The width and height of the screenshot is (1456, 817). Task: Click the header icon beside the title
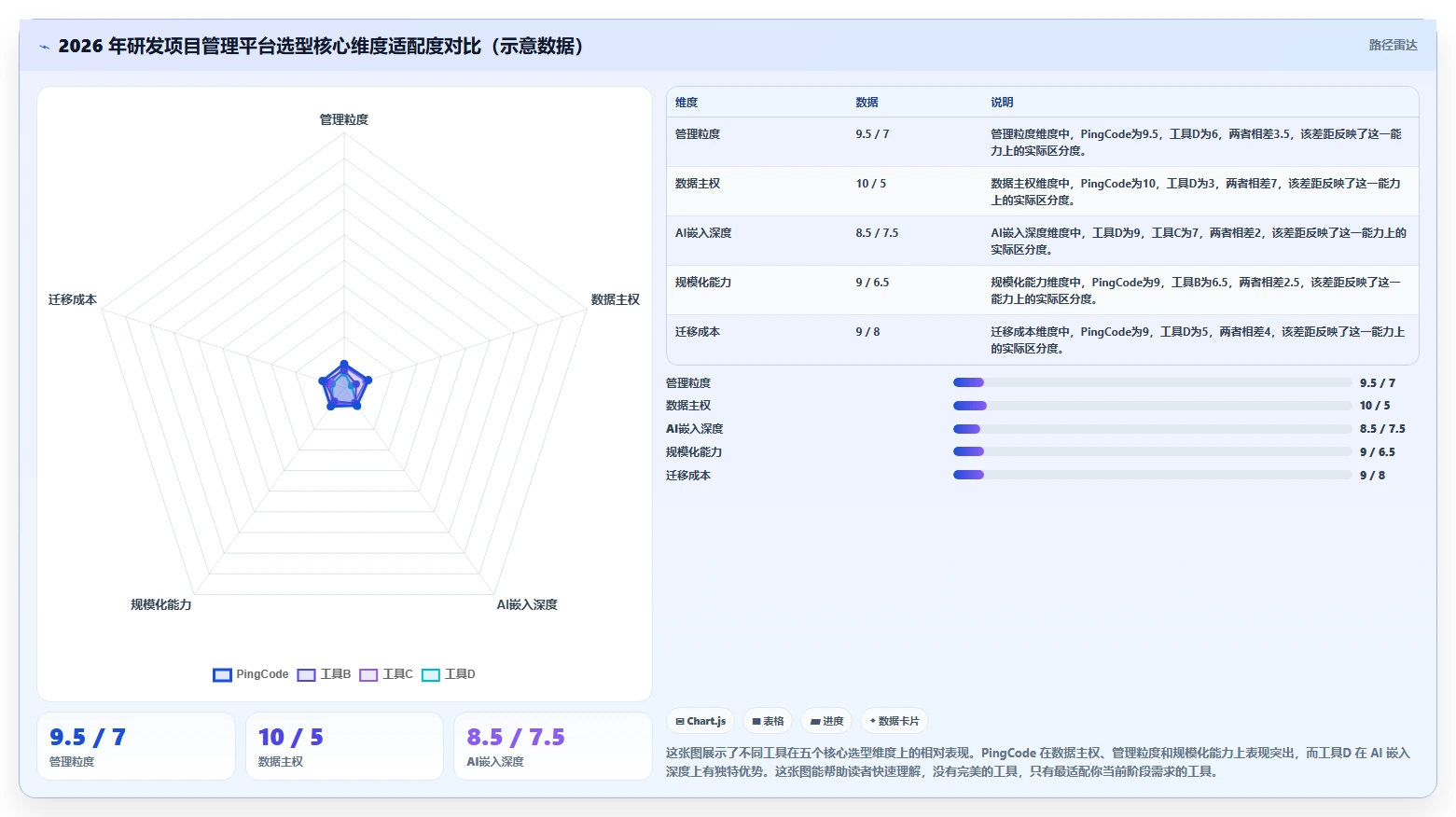click(x=44, y=47)
